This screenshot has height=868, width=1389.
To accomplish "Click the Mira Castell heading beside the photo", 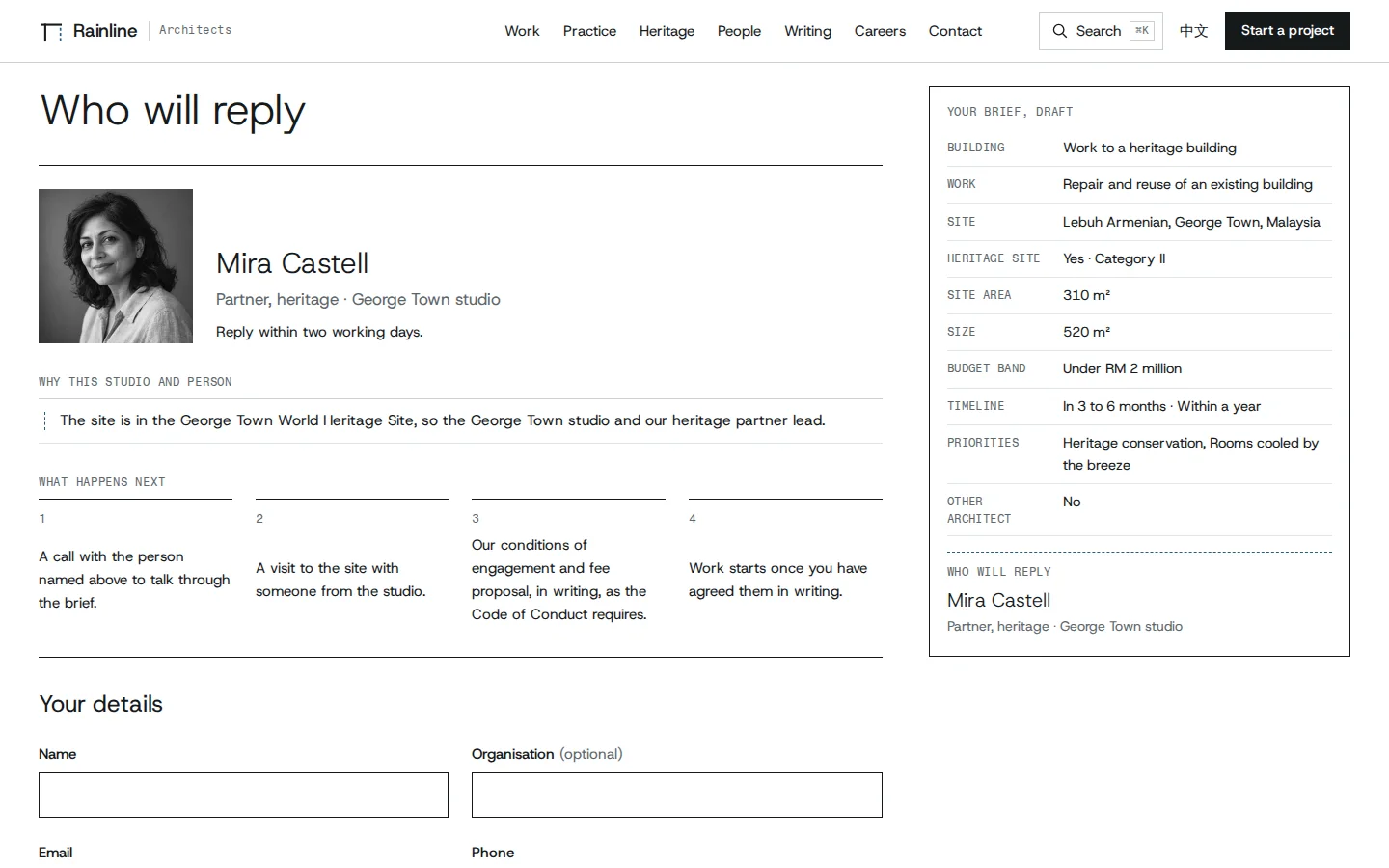I will point(292,263).
